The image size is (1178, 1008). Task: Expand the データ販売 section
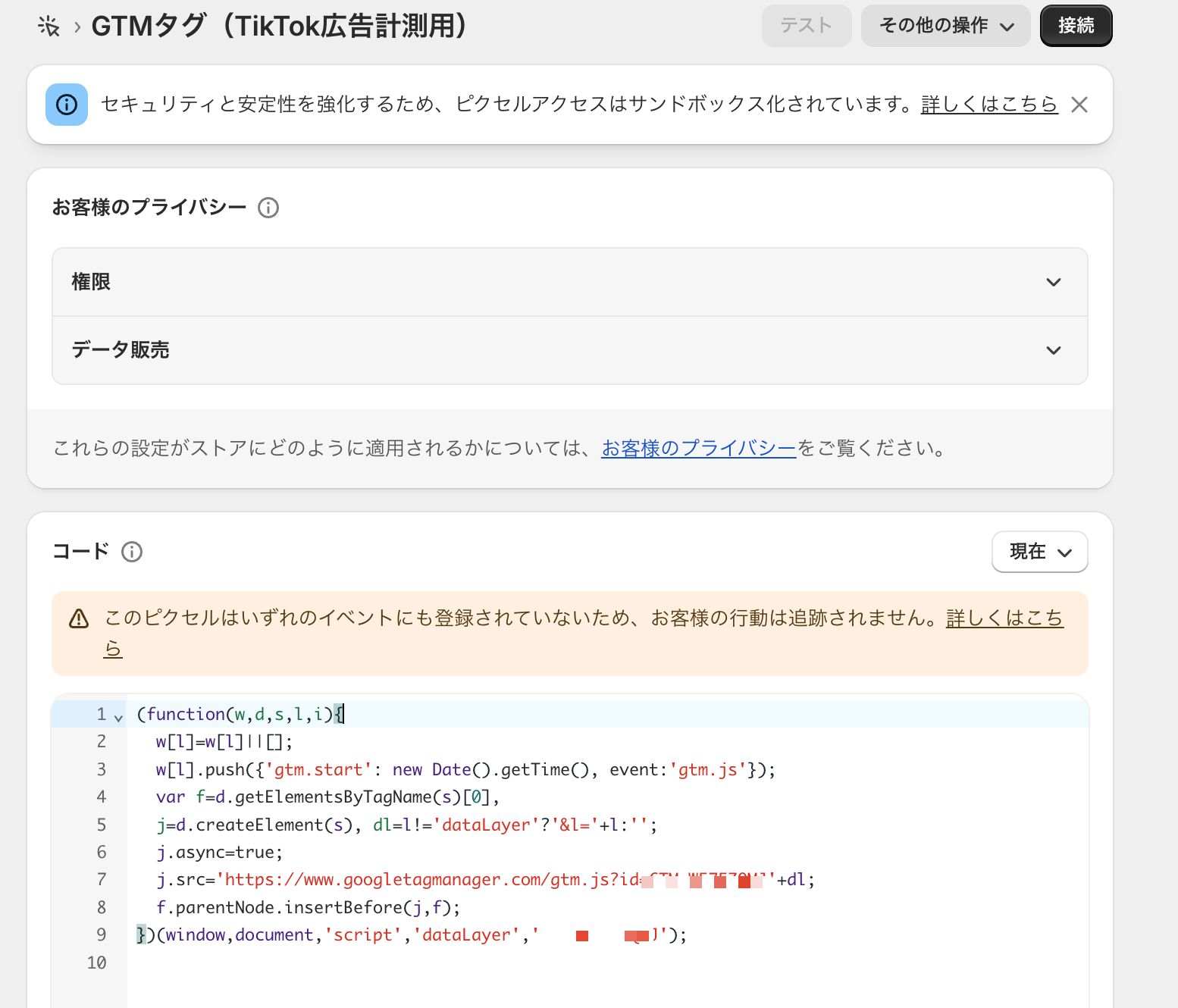(x=570, y=350)
